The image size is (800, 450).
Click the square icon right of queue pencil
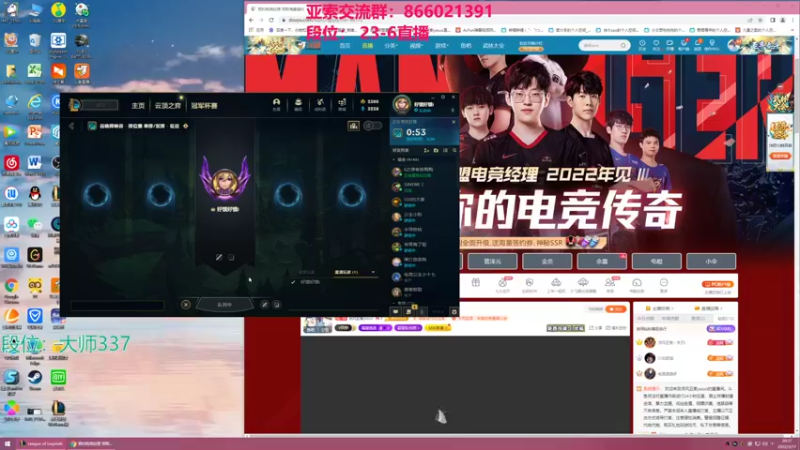point(277,305)
